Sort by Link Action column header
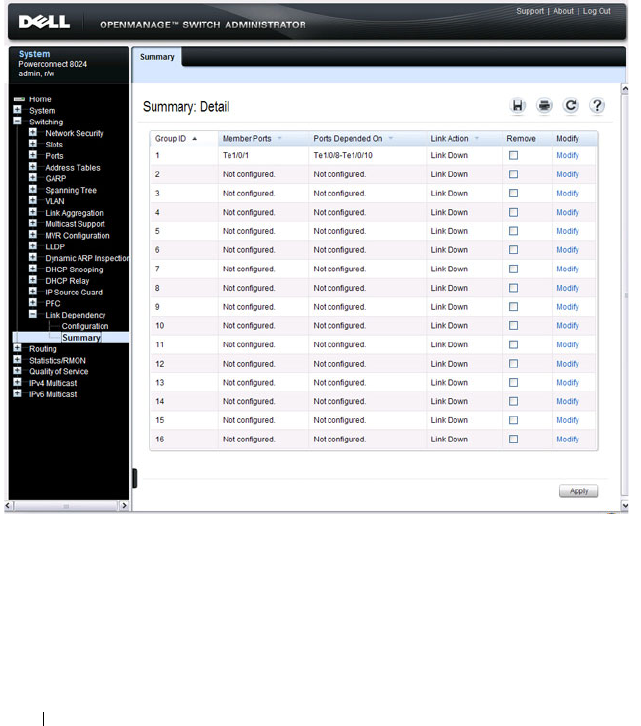Screen dimensions: 641x726 point(449,138)
